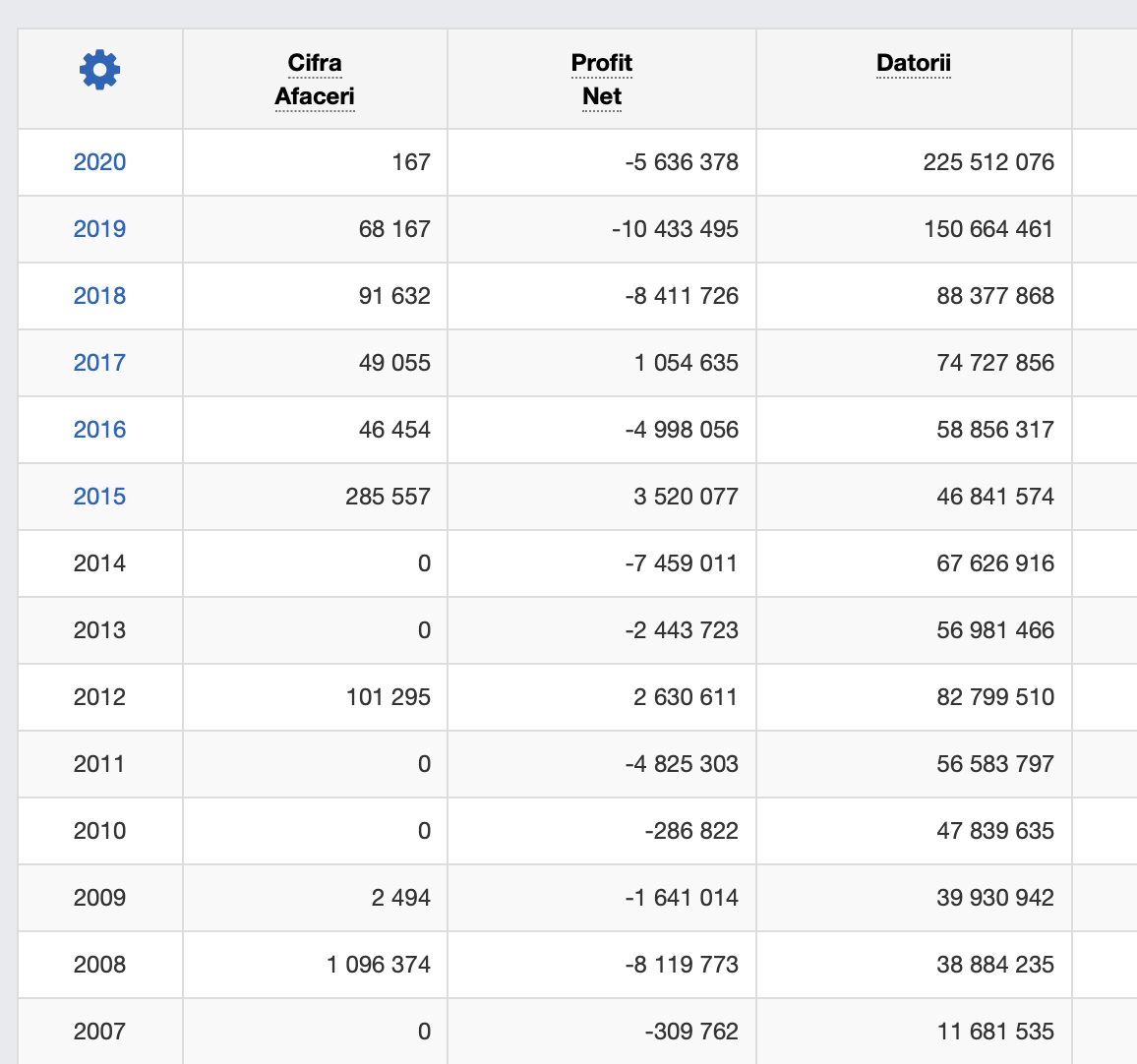The image size is (1137, 1064).
Task: Select the 2012 debt value 82 799 510
Action: pyautogui.click(x=994, y=697)
